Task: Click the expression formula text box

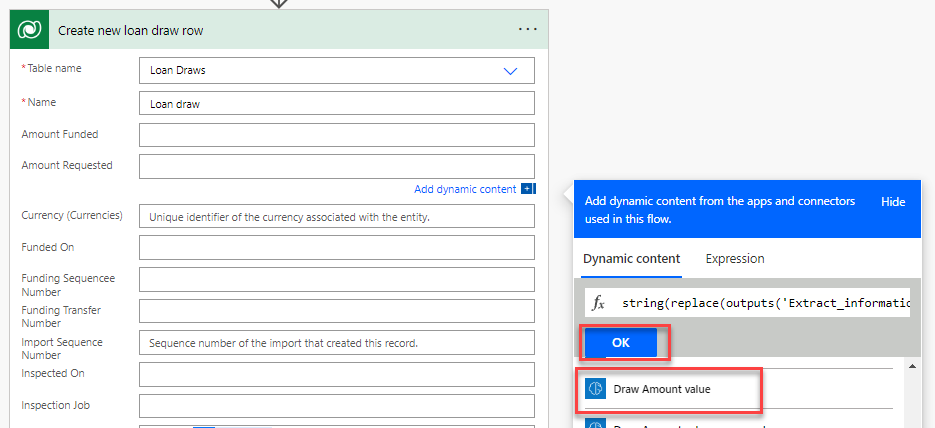Action: pyautogui.click(x=765, y=303)
